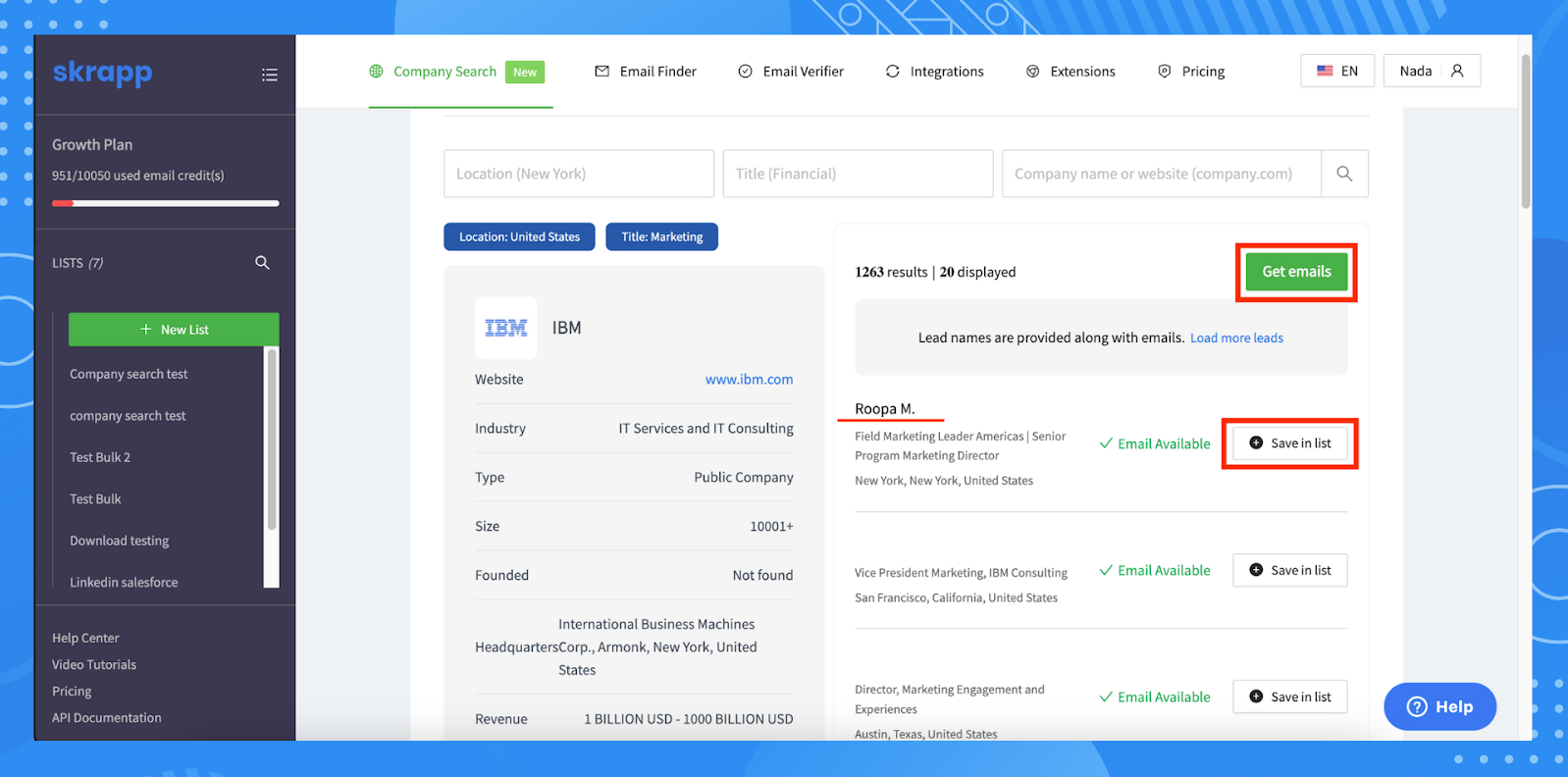
Task: Open the Nada account menu
Action: tap(1432, 71)
